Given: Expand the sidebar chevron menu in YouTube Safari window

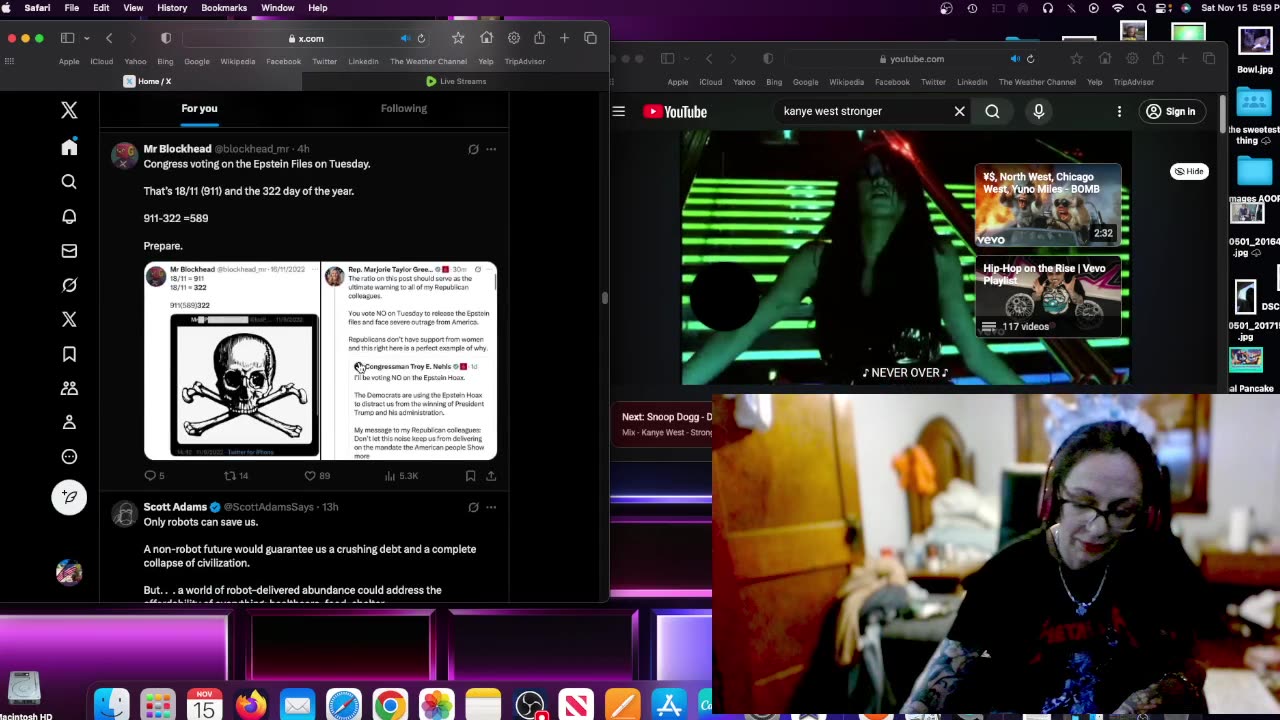Looking at the screenshot, I should pyautogui.click(x=687, y=59).
